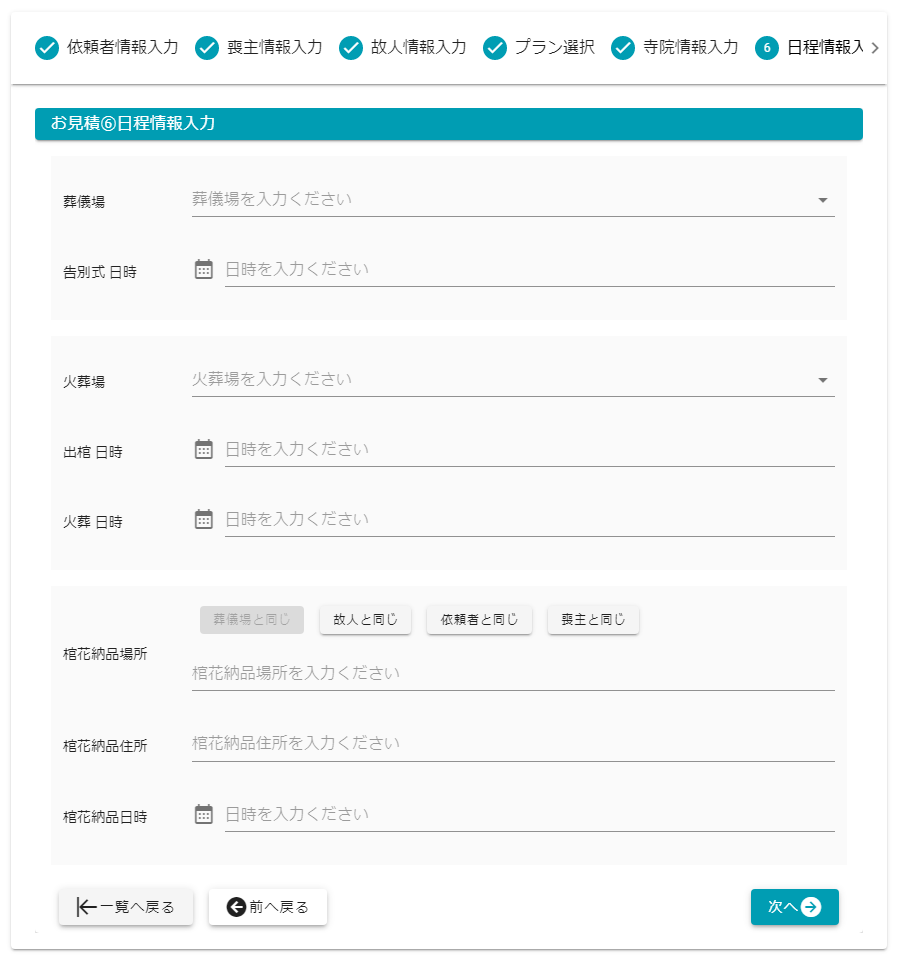Click checkmark icon of 依頼者情報入力 step
This screenshot has width=912, height=972.
[47, 48]
